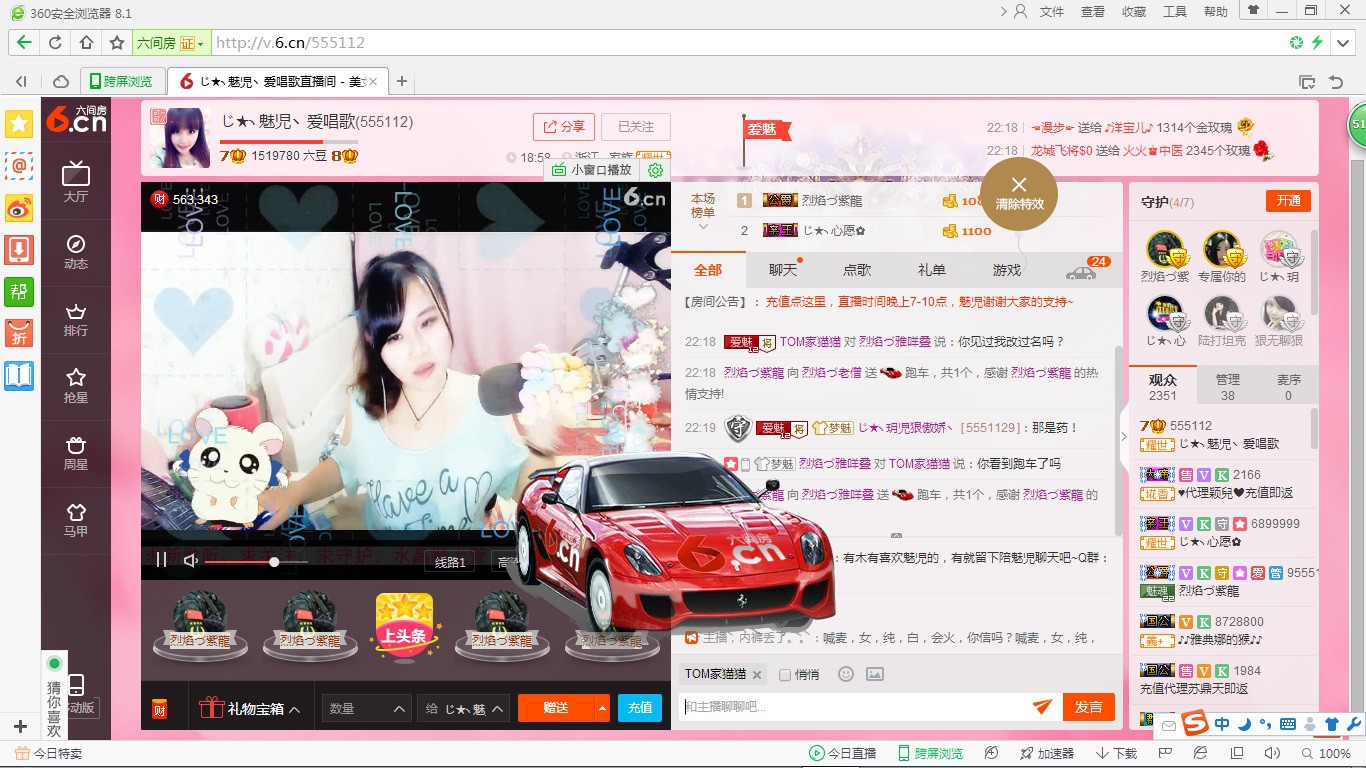Pause the live stream video
Screen dimensions: 1366x768
tap(161, 561)
